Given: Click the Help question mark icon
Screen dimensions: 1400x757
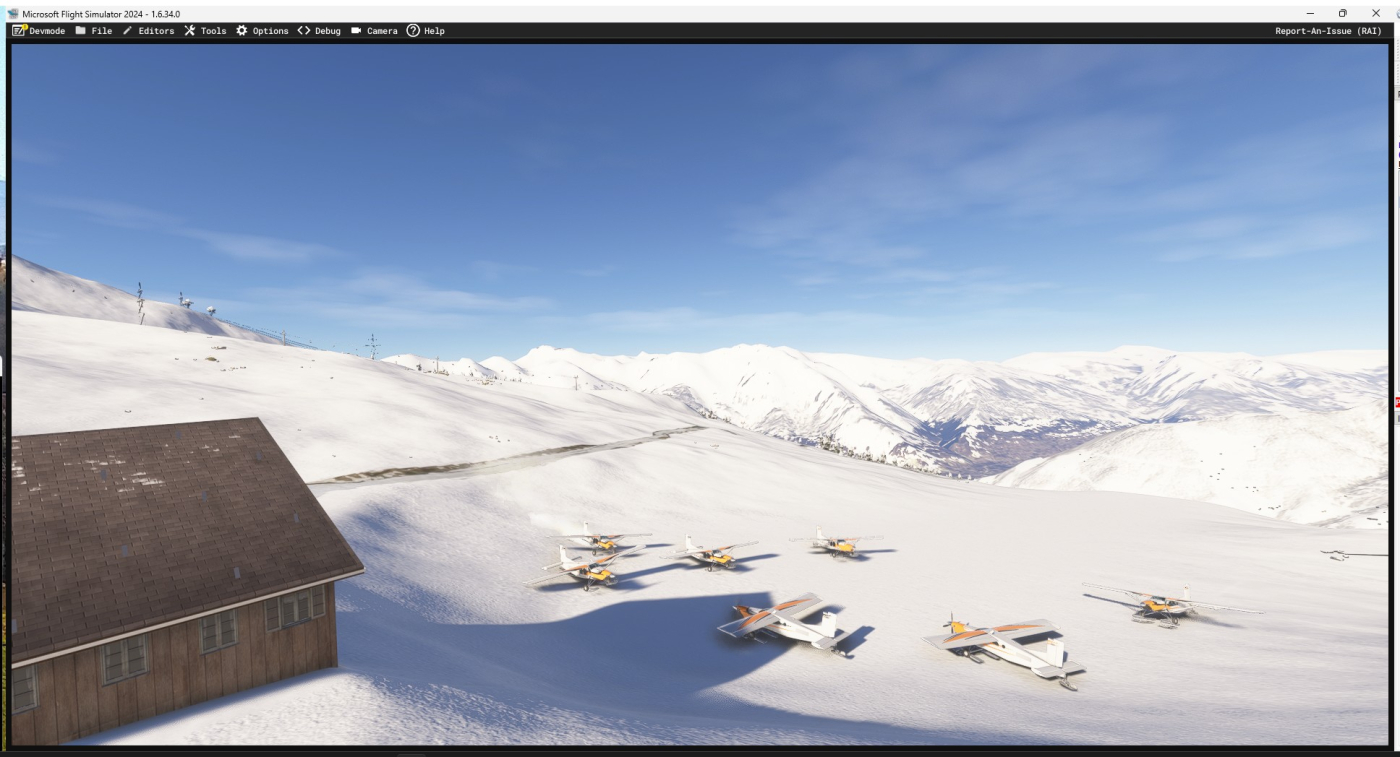Looking at the screenshot, I should pos(413,31).
